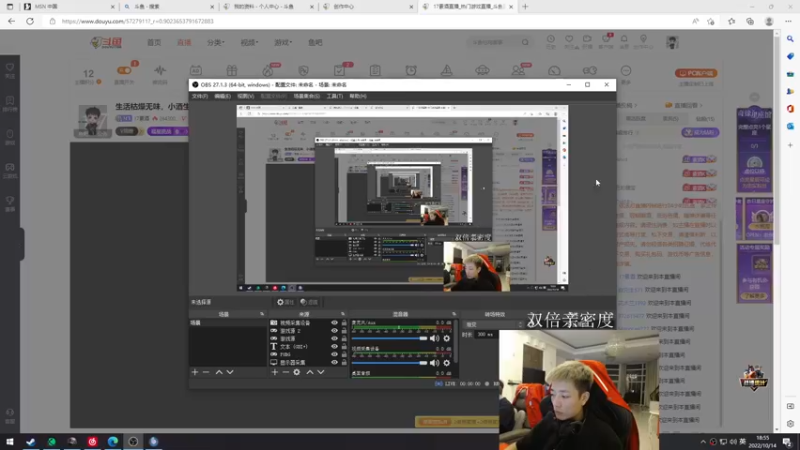The image size is (800, 450).
Task: Open the 工具(T) menu in OBS
Action: pyautogui.click(x=335, y=96)
